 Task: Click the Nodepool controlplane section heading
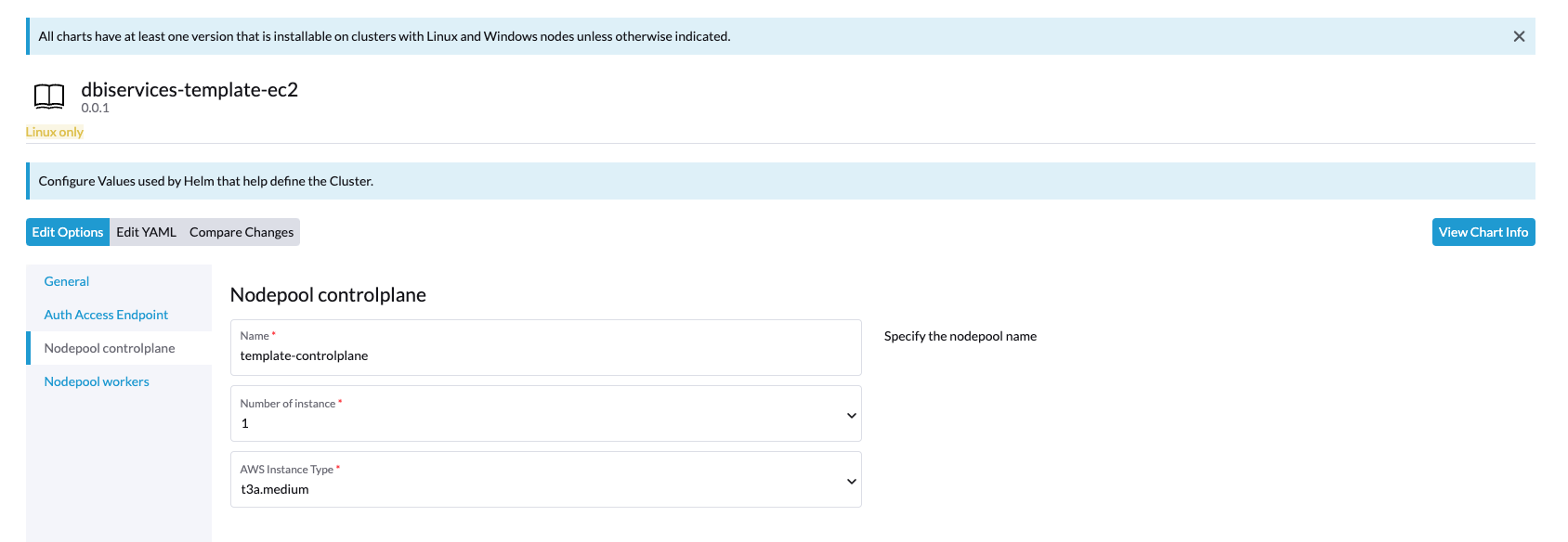pyautogui.click(x=328, y=295)
